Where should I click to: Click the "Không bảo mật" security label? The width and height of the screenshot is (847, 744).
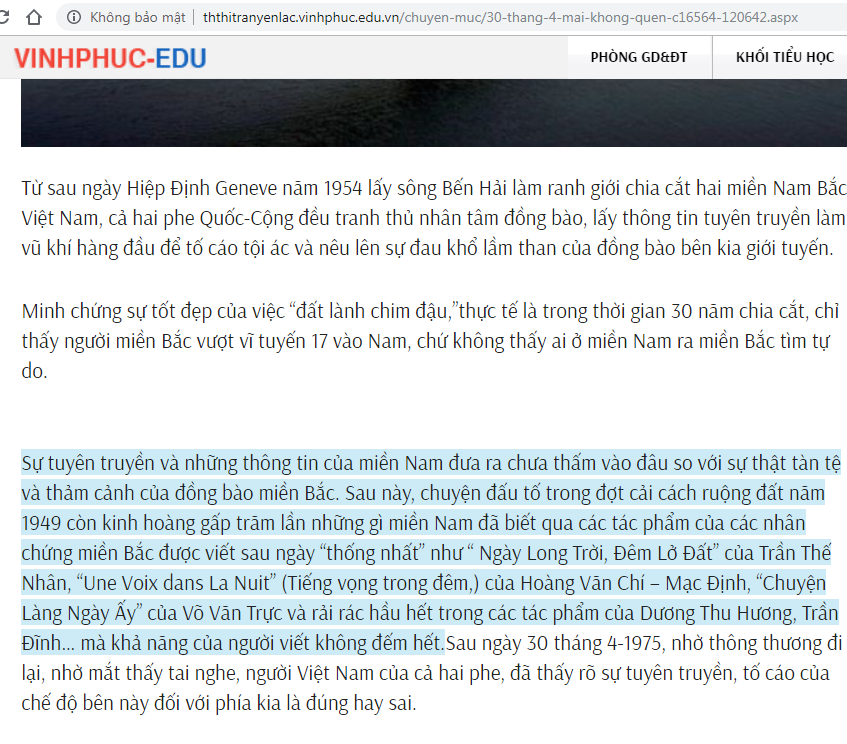tap(137, 17)
